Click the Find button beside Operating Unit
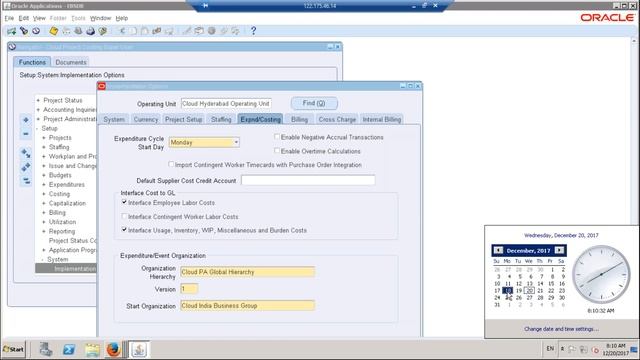Screen dimensions: 640x360 click(314, 103)
